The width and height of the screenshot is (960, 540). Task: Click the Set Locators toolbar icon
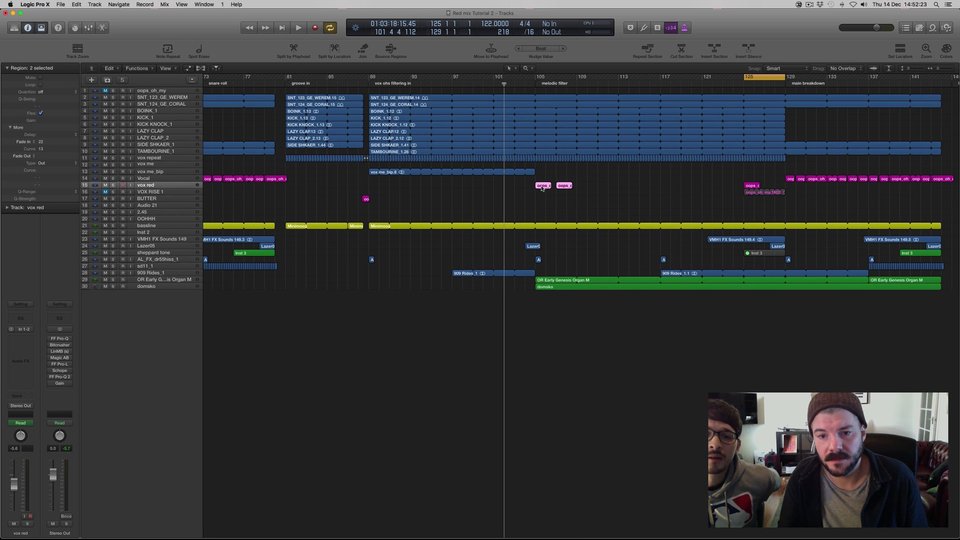coord(900,48)
